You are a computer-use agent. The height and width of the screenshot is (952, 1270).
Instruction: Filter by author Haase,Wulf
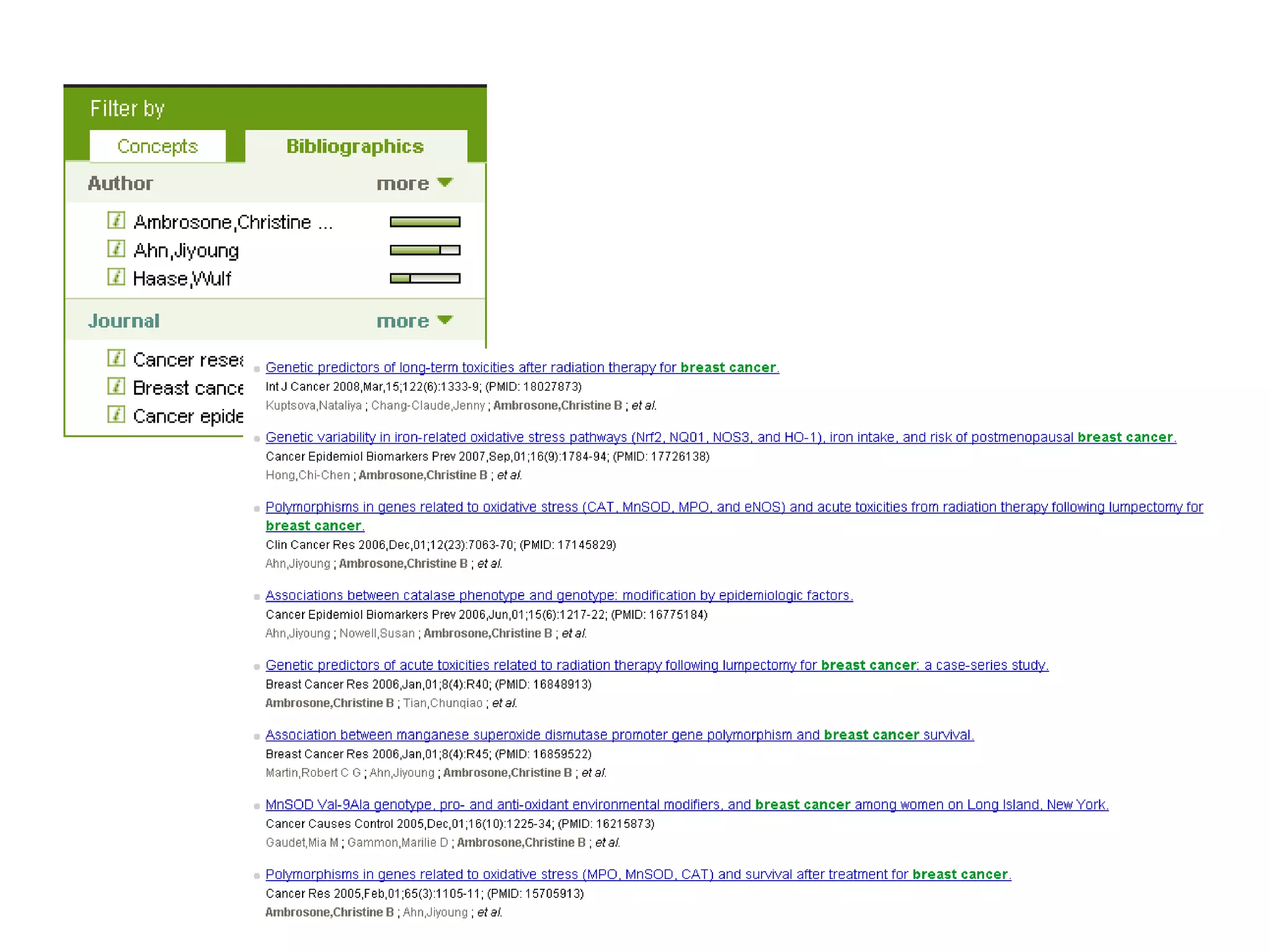pyautogui.click(x=182, y=278)
